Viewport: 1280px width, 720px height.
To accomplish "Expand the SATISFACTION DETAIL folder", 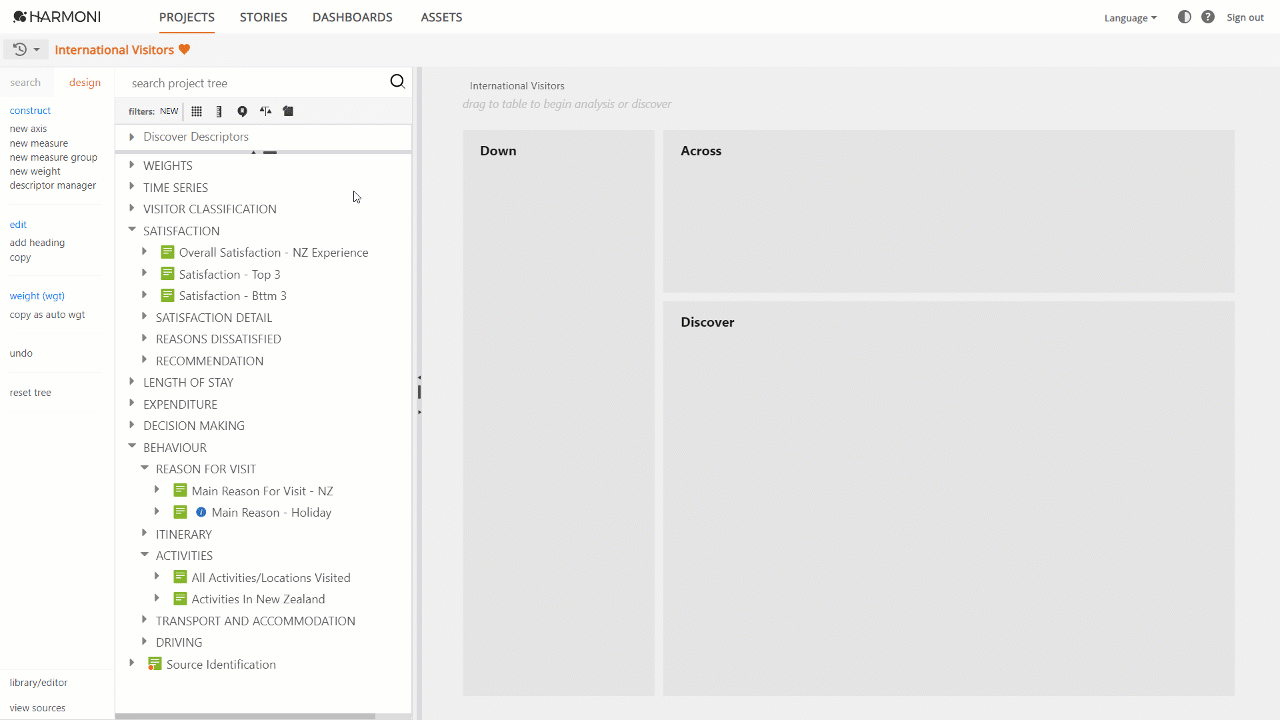I will pyautogui.click(x=144, y=317).
